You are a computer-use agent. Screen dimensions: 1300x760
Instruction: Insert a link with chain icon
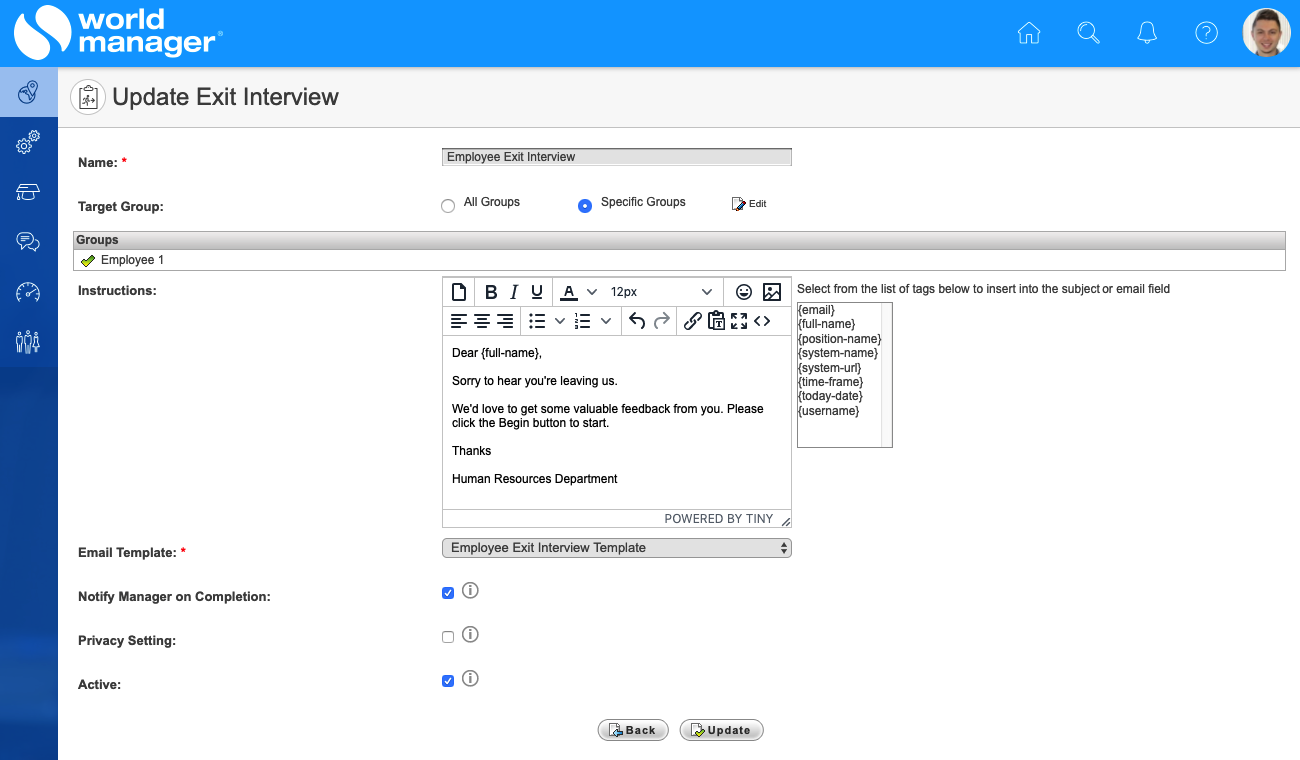click(x=692, y=321)
